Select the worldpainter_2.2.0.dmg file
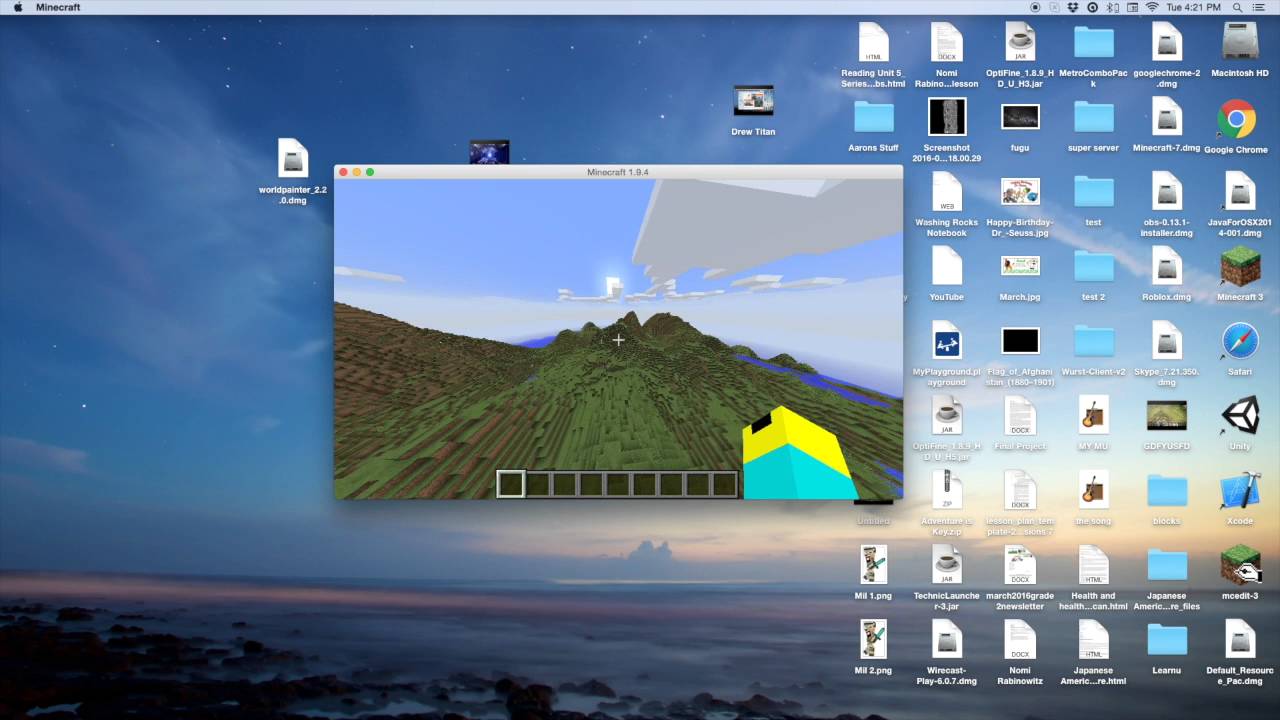The image size is (1280, 720). [x=293, y=159]
